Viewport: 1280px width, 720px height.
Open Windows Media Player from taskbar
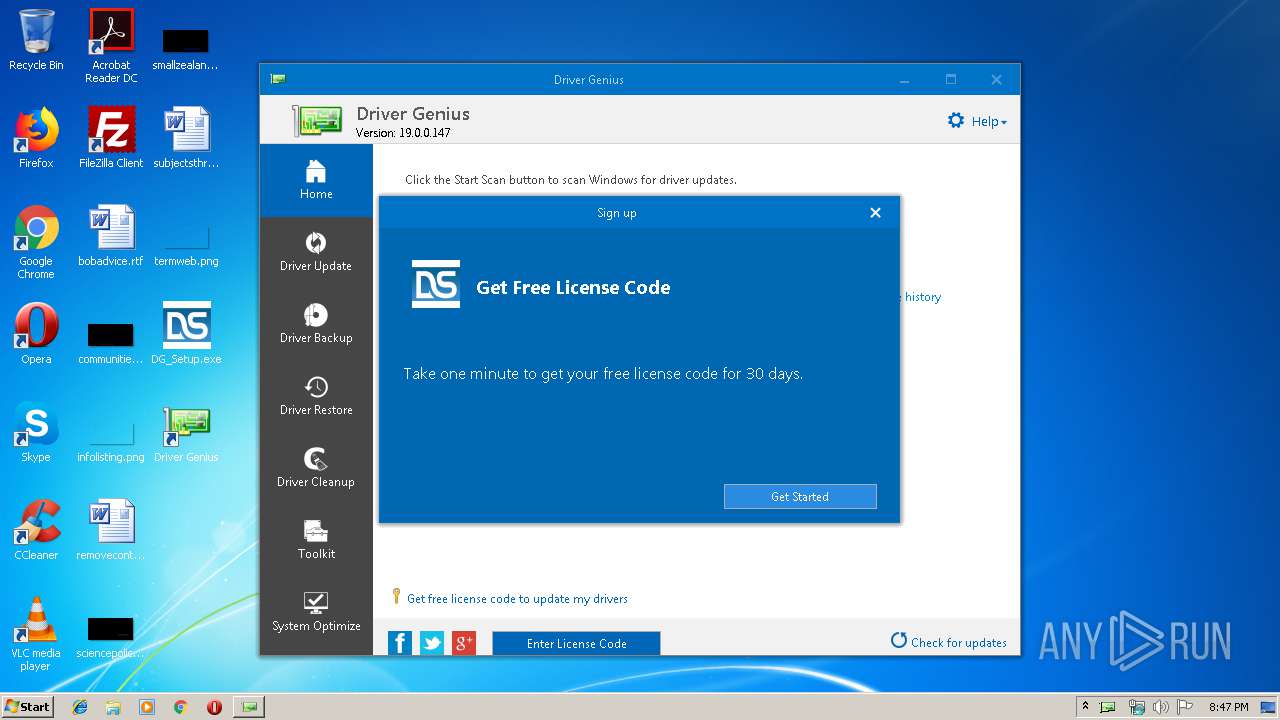point(147,707)
